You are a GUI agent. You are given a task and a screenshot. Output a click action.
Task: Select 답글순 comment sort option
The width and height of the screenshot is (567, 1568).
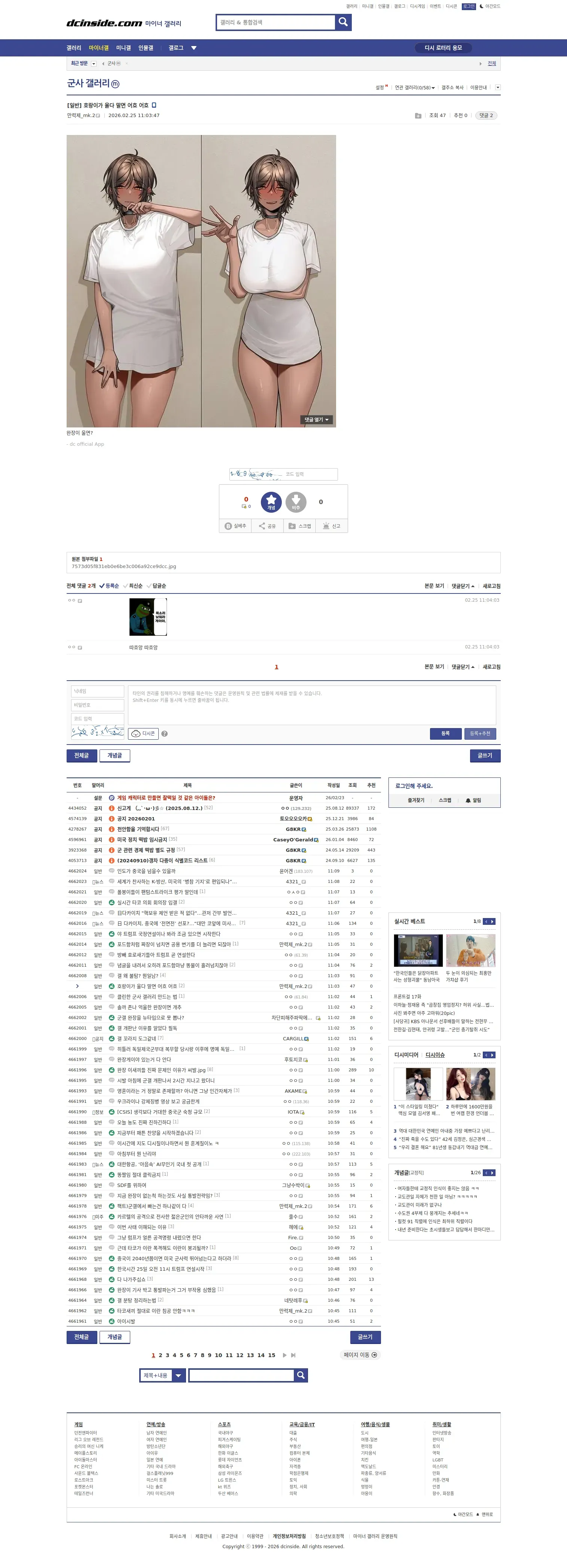click(156, 586)
